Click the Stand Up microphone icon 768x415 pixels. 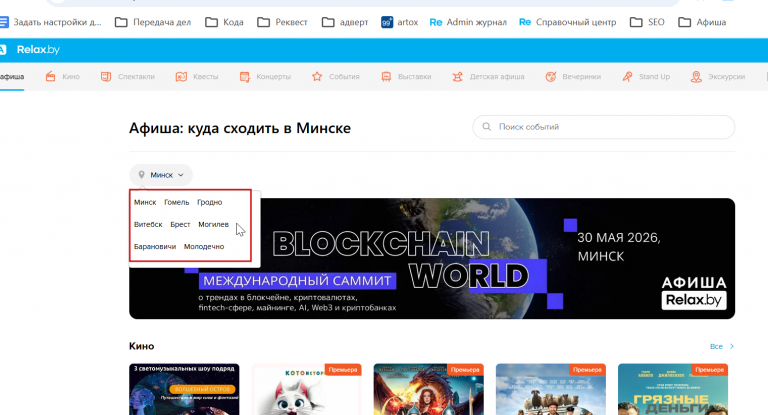click(627, 76)
